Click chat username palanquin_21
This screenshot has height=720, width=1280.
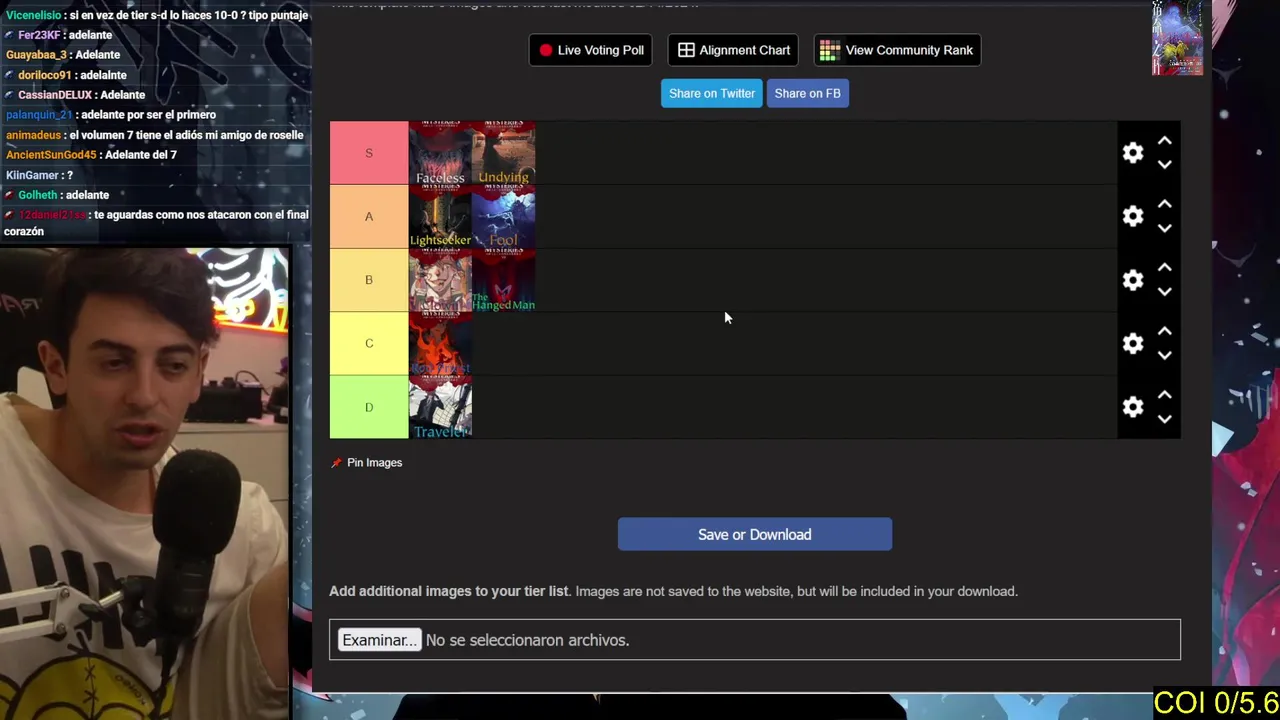pyautogui.click(x=39, y=115)
